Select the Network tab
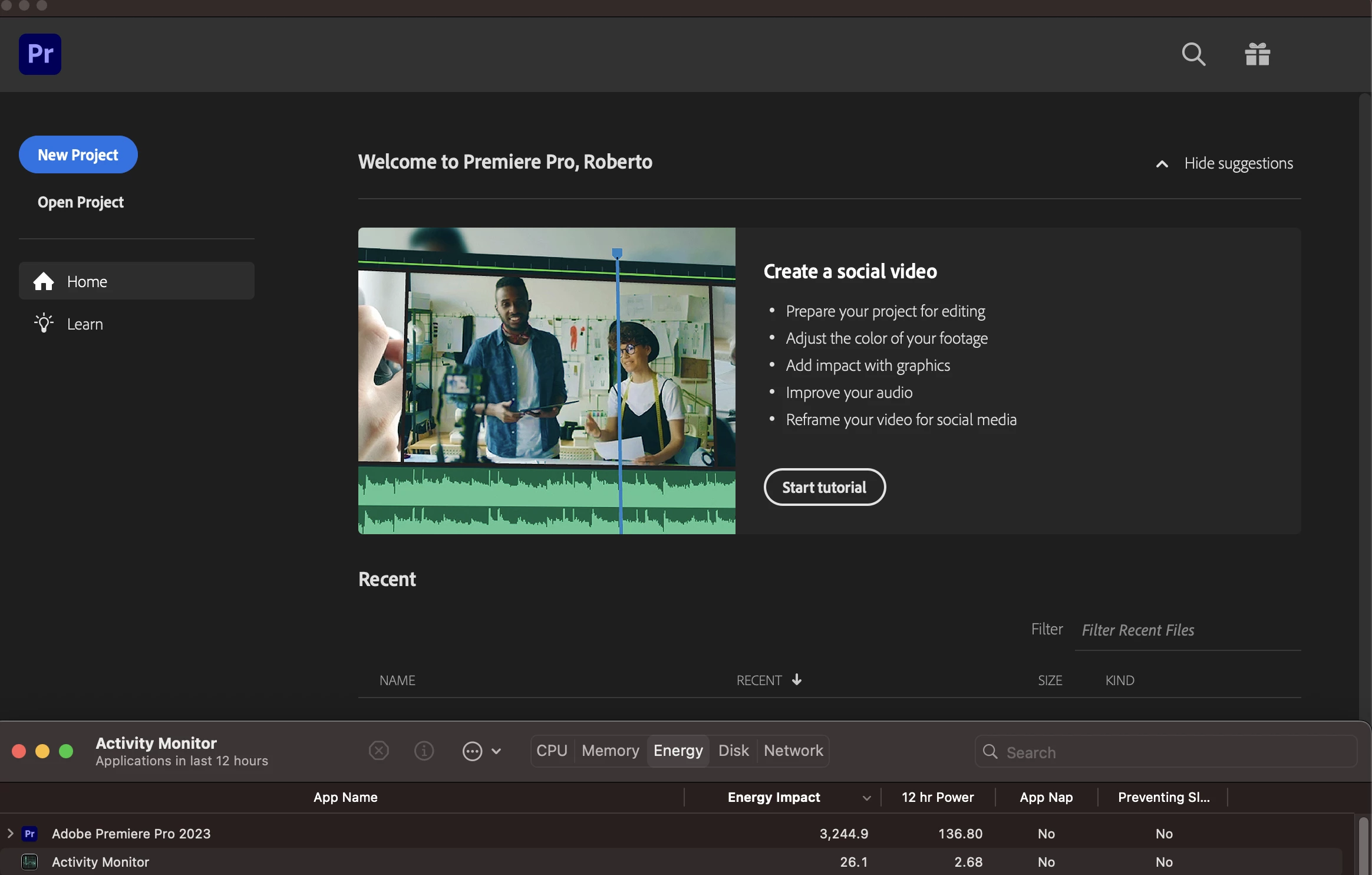The image size is (1372, 875). 793,751
